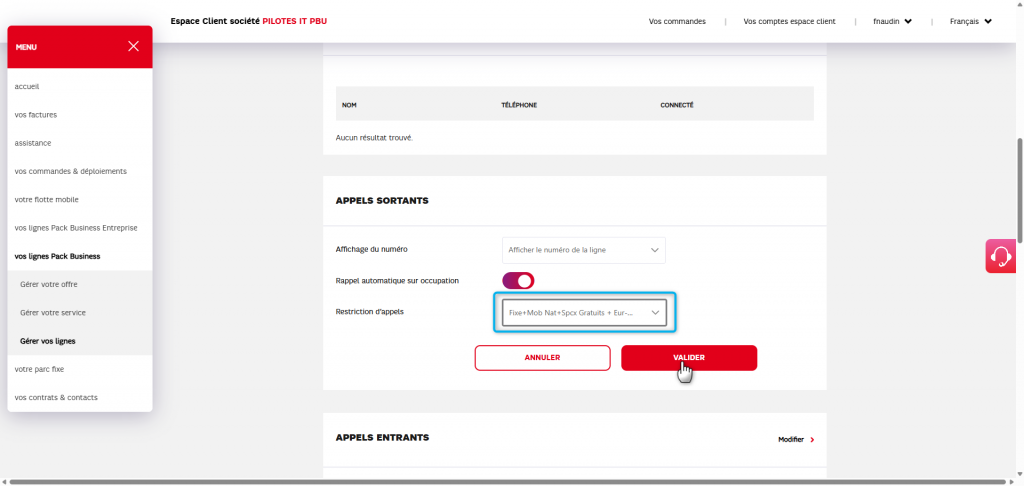Screen dimensions: 1024x486
Task: Open votre flotte mobile menu entry
Action: [x=46, y=199]
